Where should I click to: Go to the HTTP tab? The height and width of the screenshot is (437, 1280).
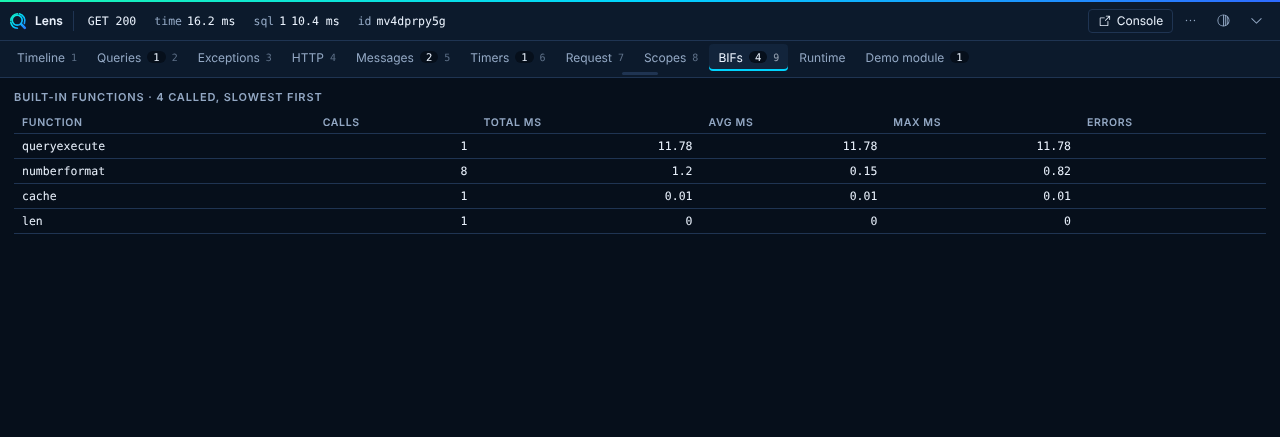(313, 58)
